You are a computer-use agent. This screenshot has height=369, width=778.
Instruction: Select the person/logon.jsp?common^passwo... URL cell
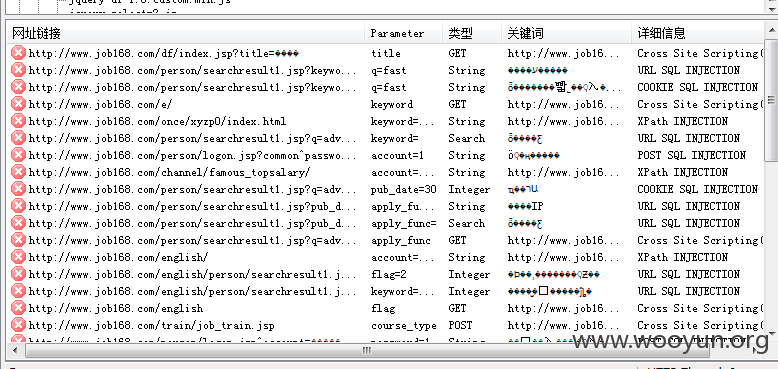coord(193,155)
